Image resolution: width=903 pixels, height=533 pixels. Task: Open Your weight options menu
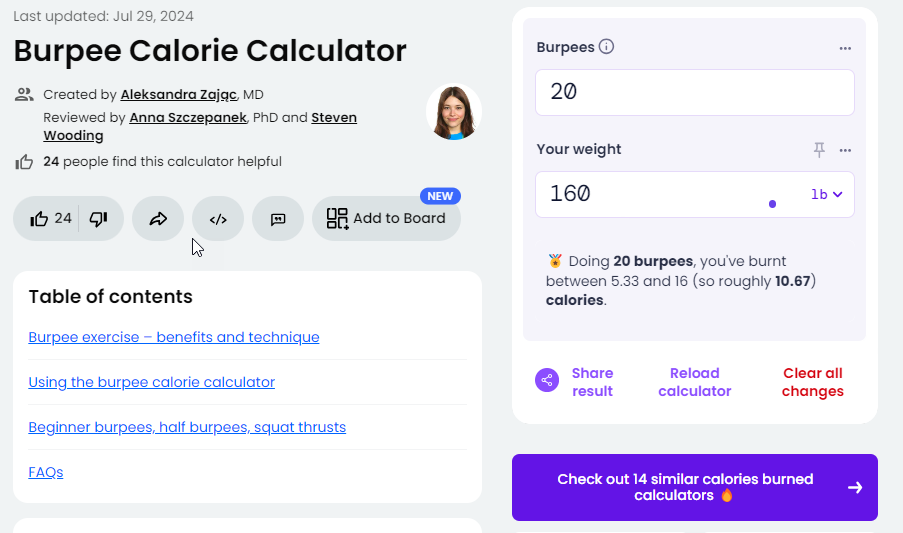845,150
